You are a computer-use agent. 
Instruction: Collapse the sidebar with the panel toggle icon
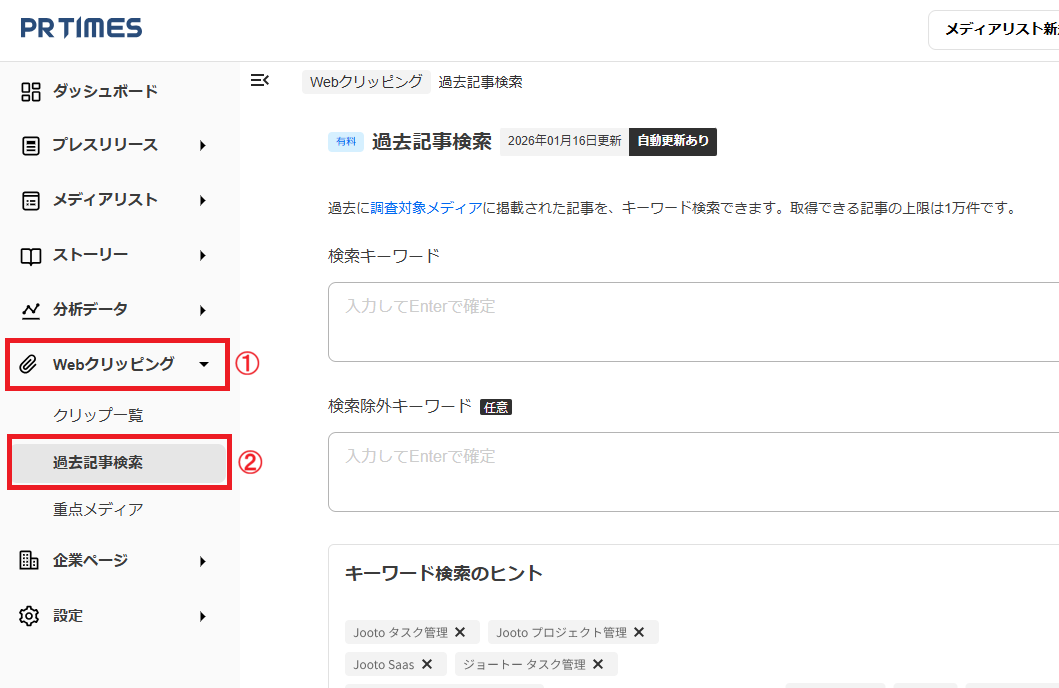(260, 81)
